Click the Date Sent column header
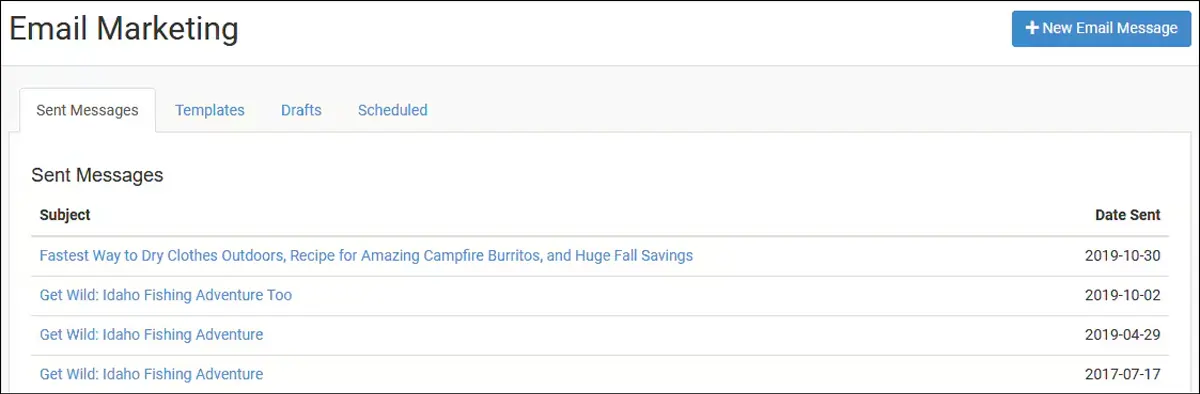Screen dimensions: 1200x394 pyautogui.click(x=1128, y=215)
